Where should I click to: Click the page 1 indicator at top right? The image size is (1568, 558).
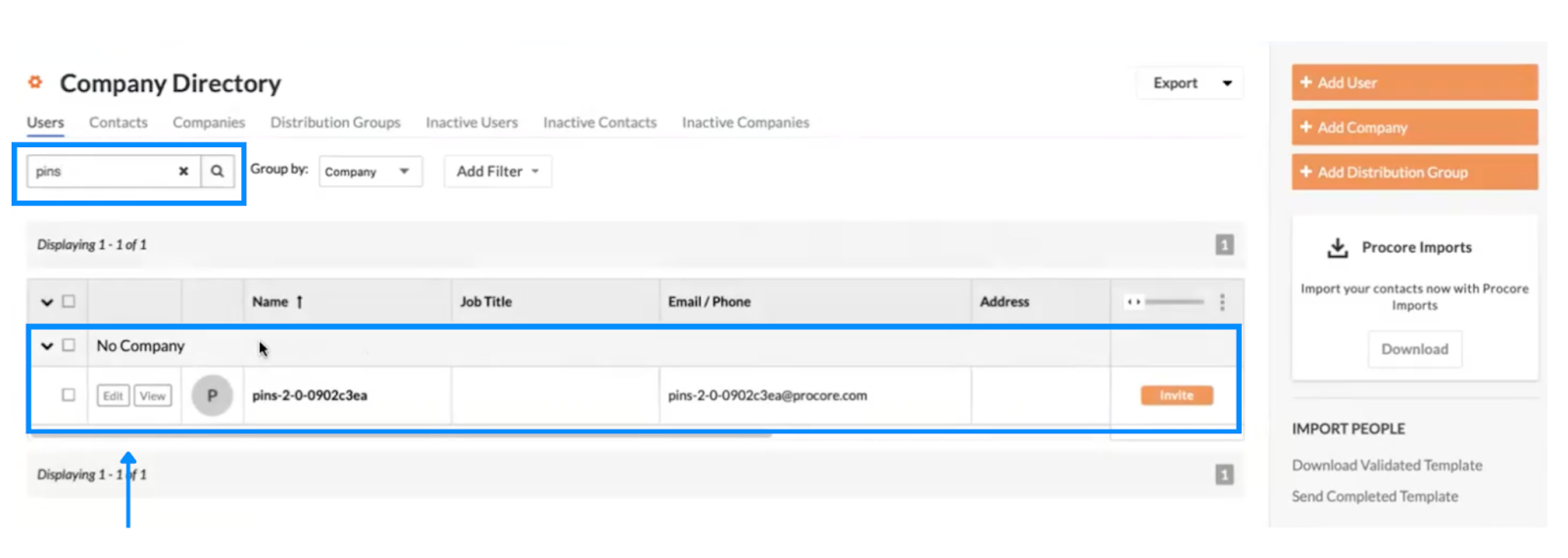pos(1224,245)
